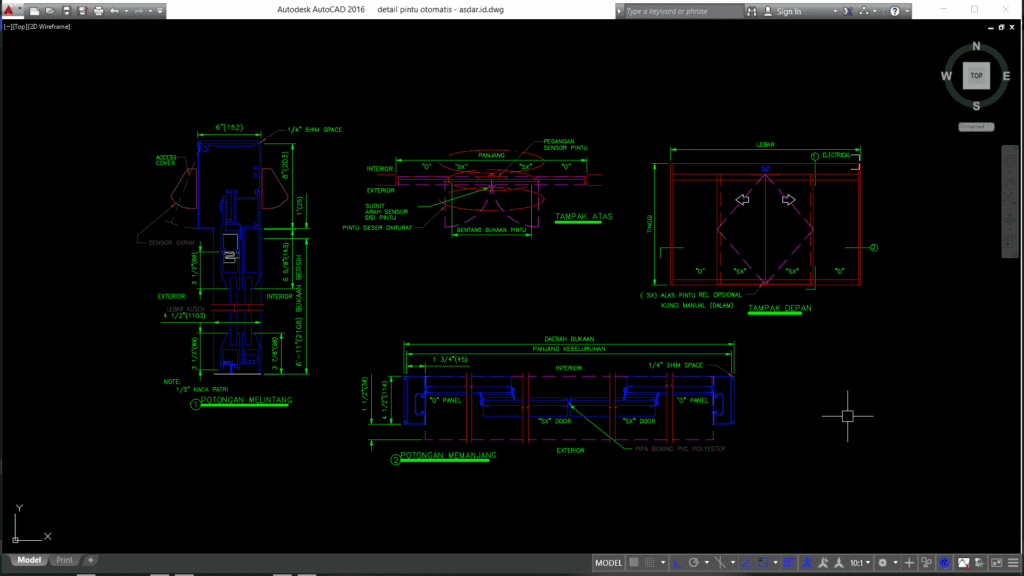The image size is (1024, 576).
Task: Click the Plot icon in Quick Access toolbar
Action: (99, 10)
